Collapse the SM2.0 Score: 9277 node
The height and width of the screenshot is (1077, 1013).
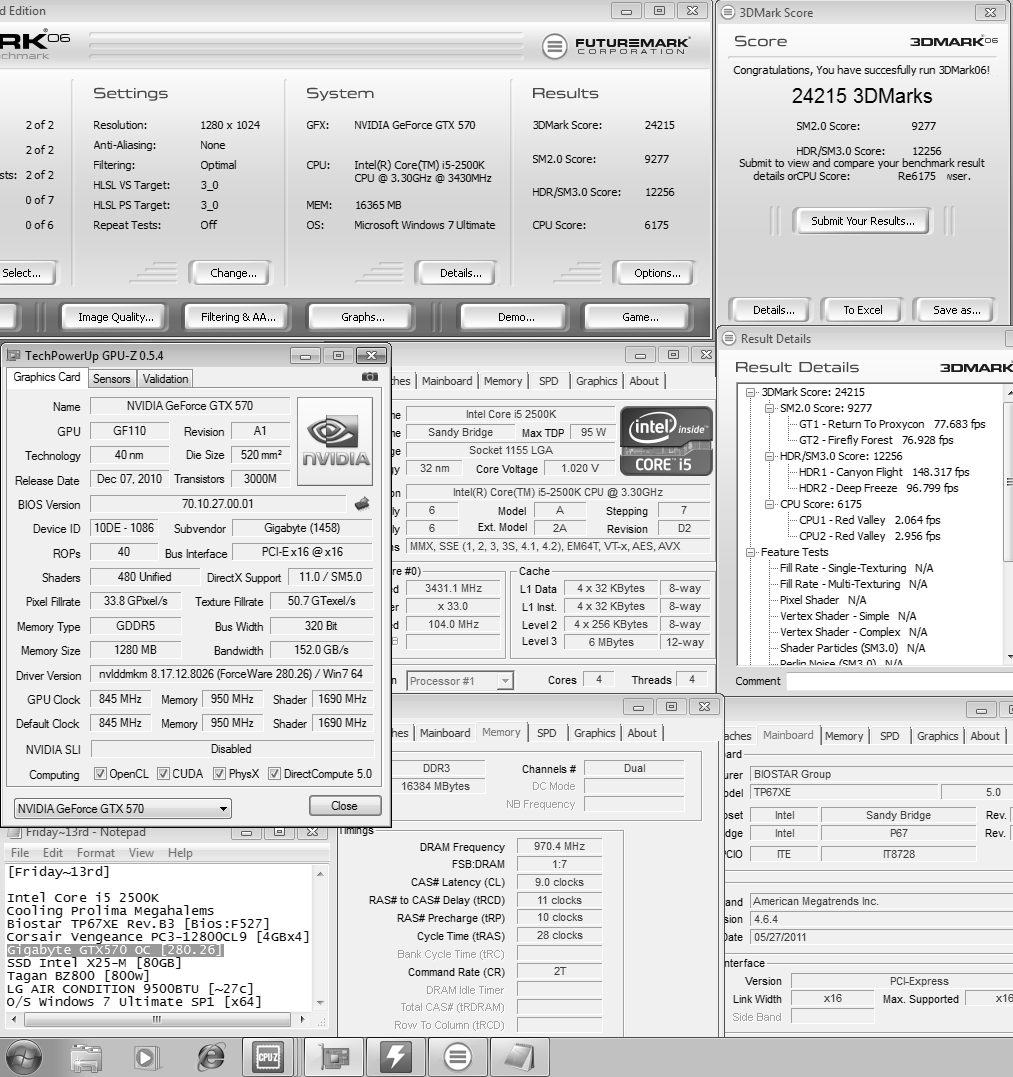769,408
